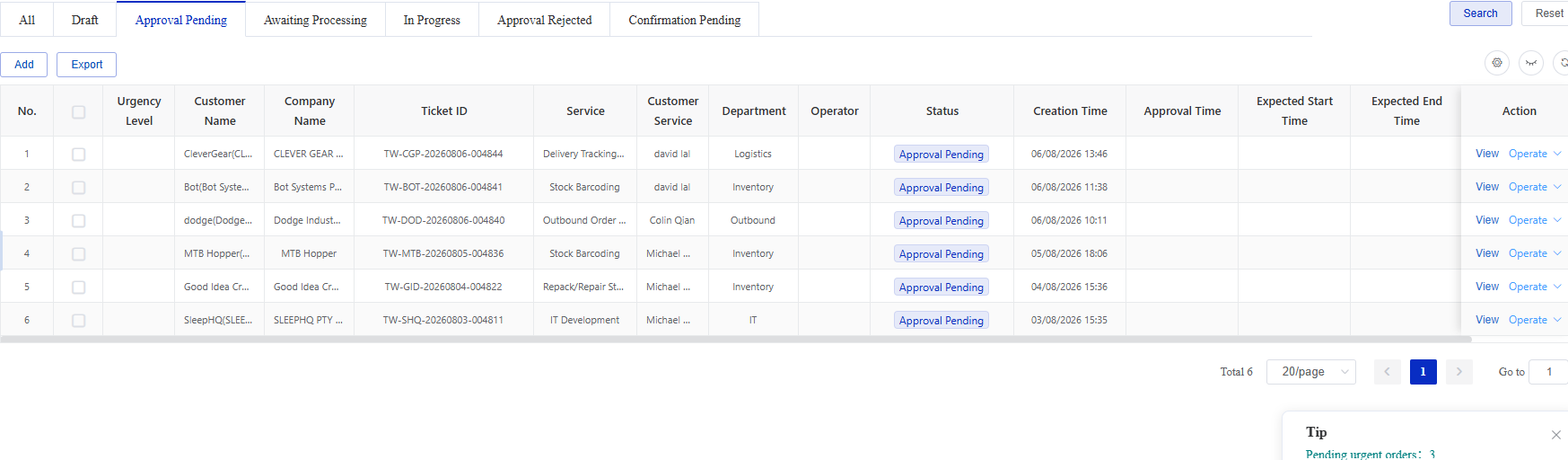
Task: Open the 20/page size dropdown
Action: click(x=1310, y=372)
